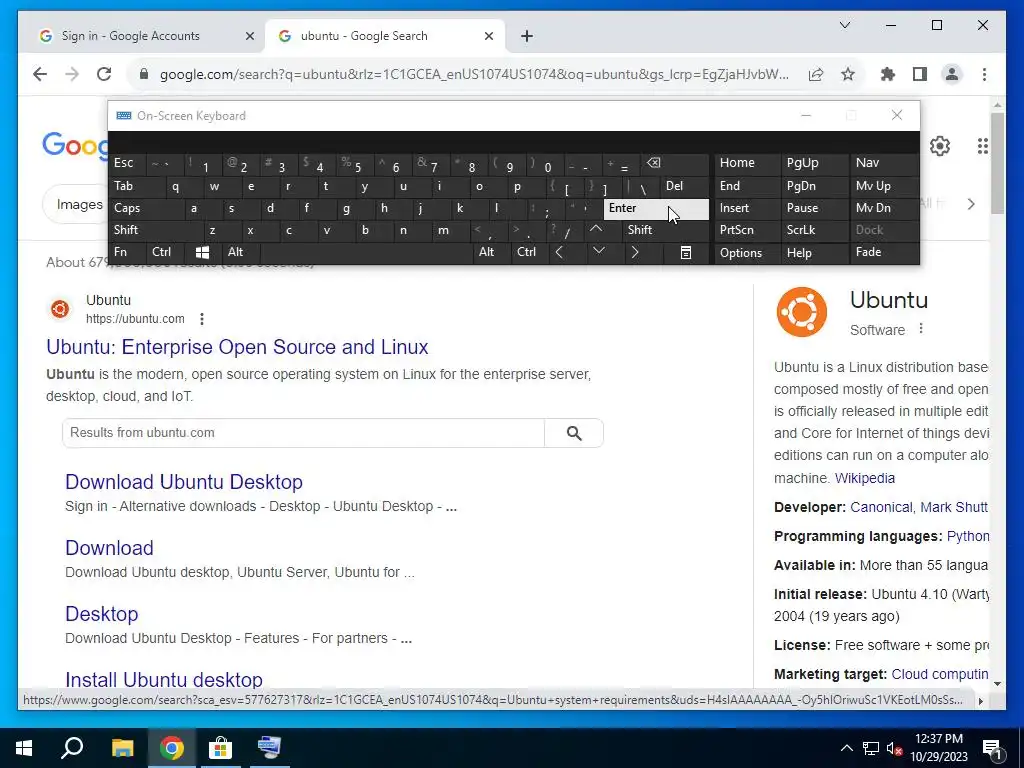Open the Canonical developer link
The height and width of the screenshot is (768, 1024).
tap(881, 507)
